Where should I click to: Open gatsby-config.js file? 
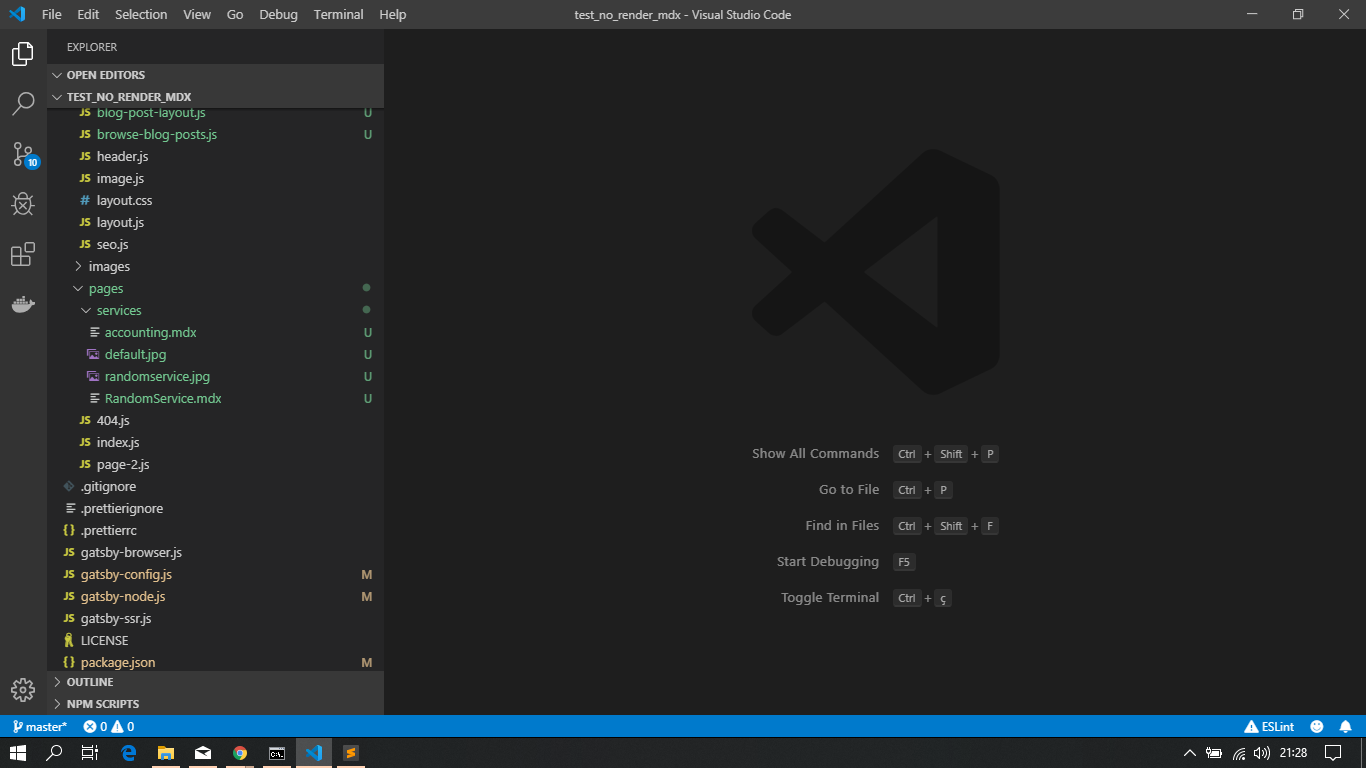(x=215, y=574)
